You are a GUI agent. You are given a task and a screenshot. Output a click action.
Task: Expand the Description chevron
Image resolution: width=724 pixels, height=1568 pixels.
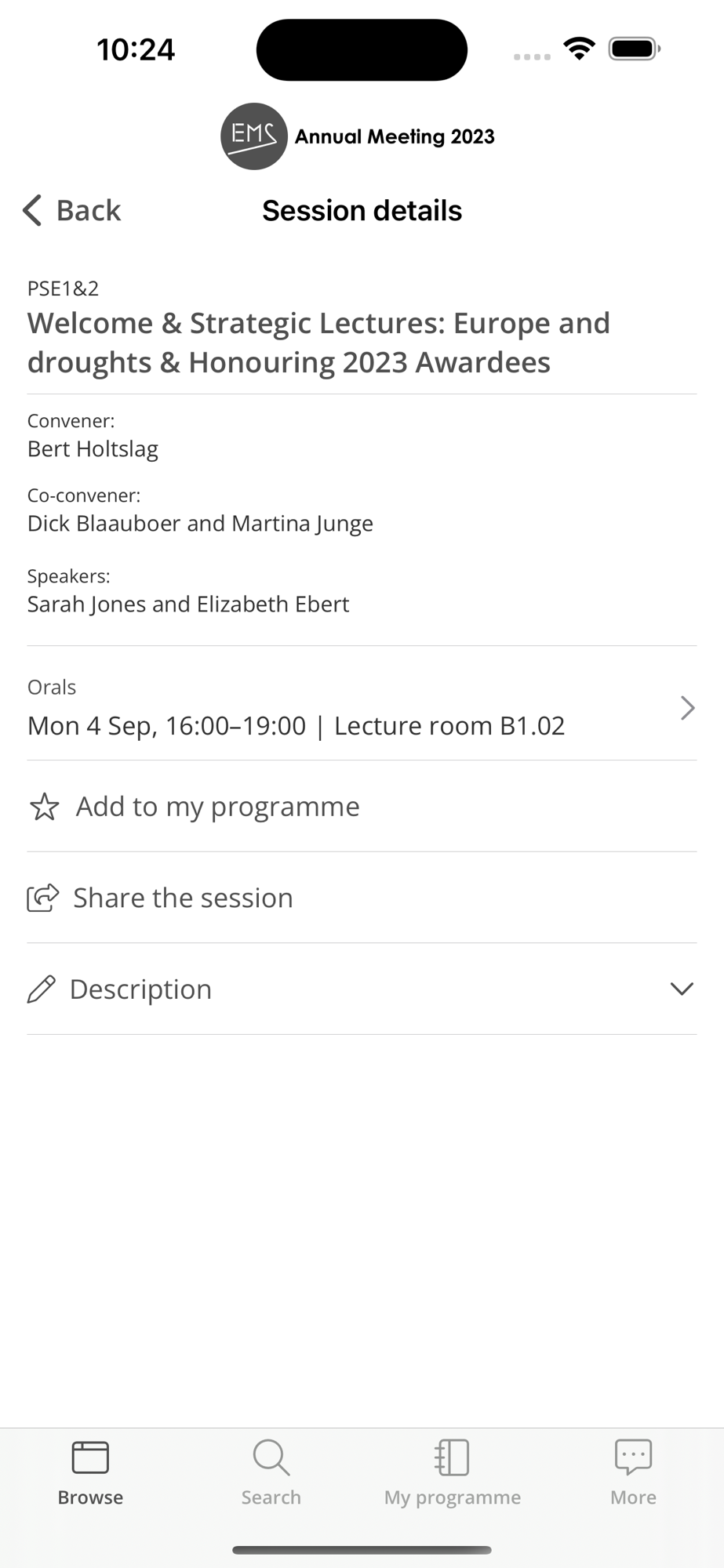click(x=682, y=989)
